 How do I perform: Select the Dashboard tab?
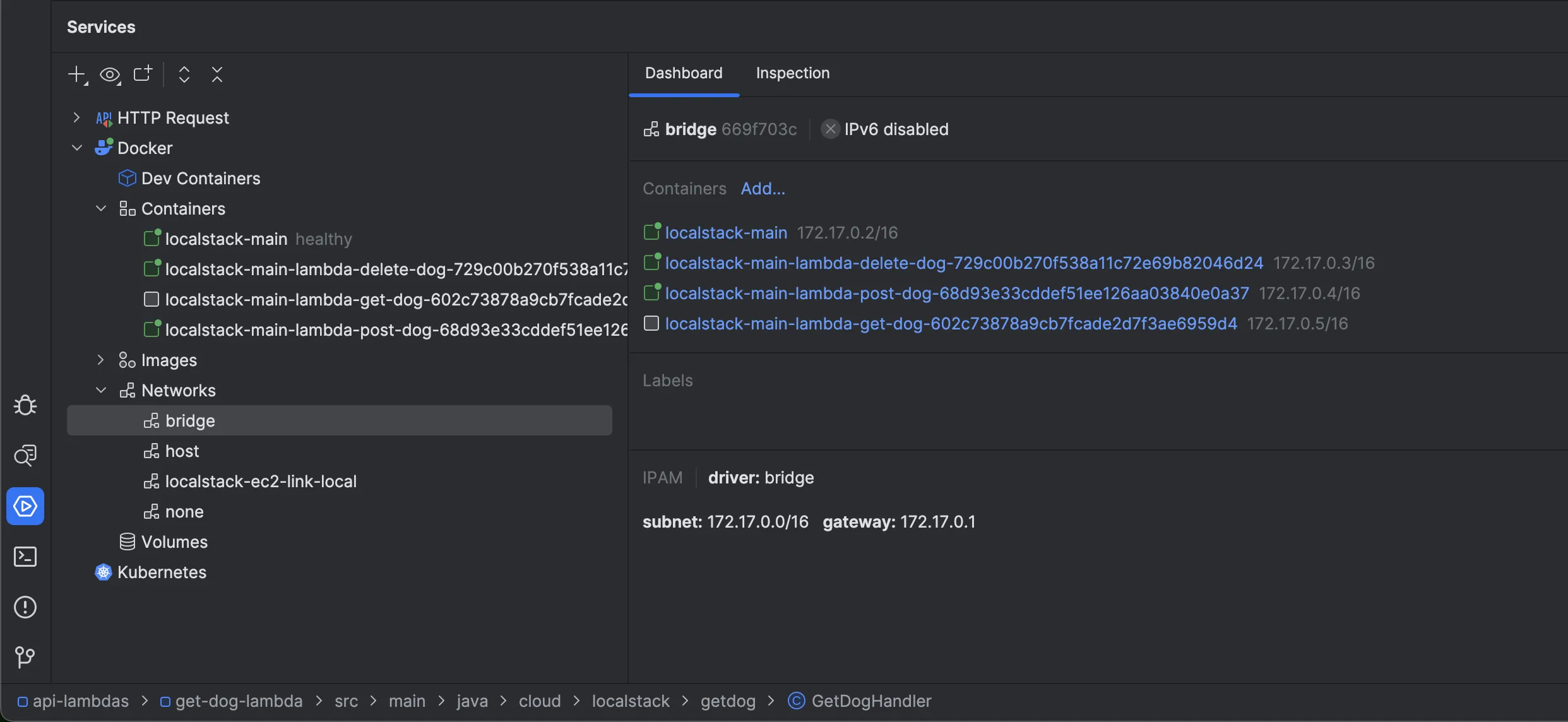pos(684,73)
